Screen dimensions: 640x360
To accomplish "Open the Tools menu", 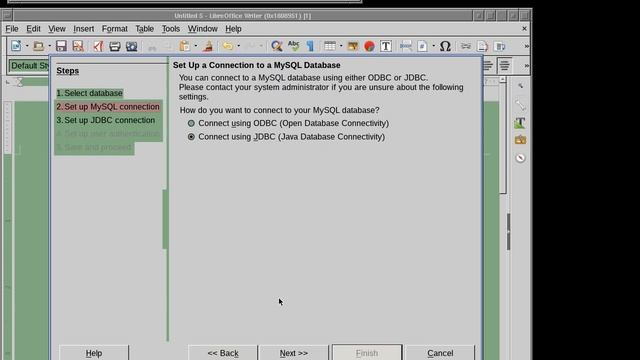I will coord(171,29).
